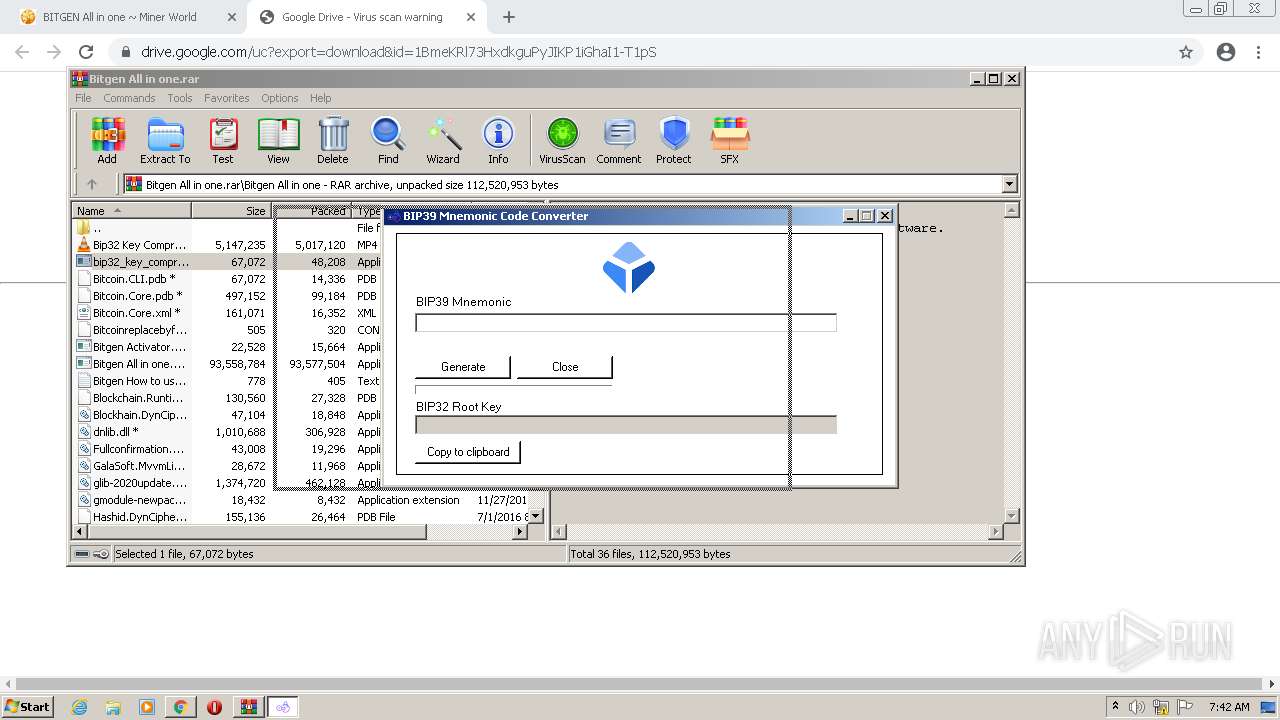The height and width of the screenshot is (720, 1280).
Task: Click the Chrome address bar URL
Action: (398, 52)
